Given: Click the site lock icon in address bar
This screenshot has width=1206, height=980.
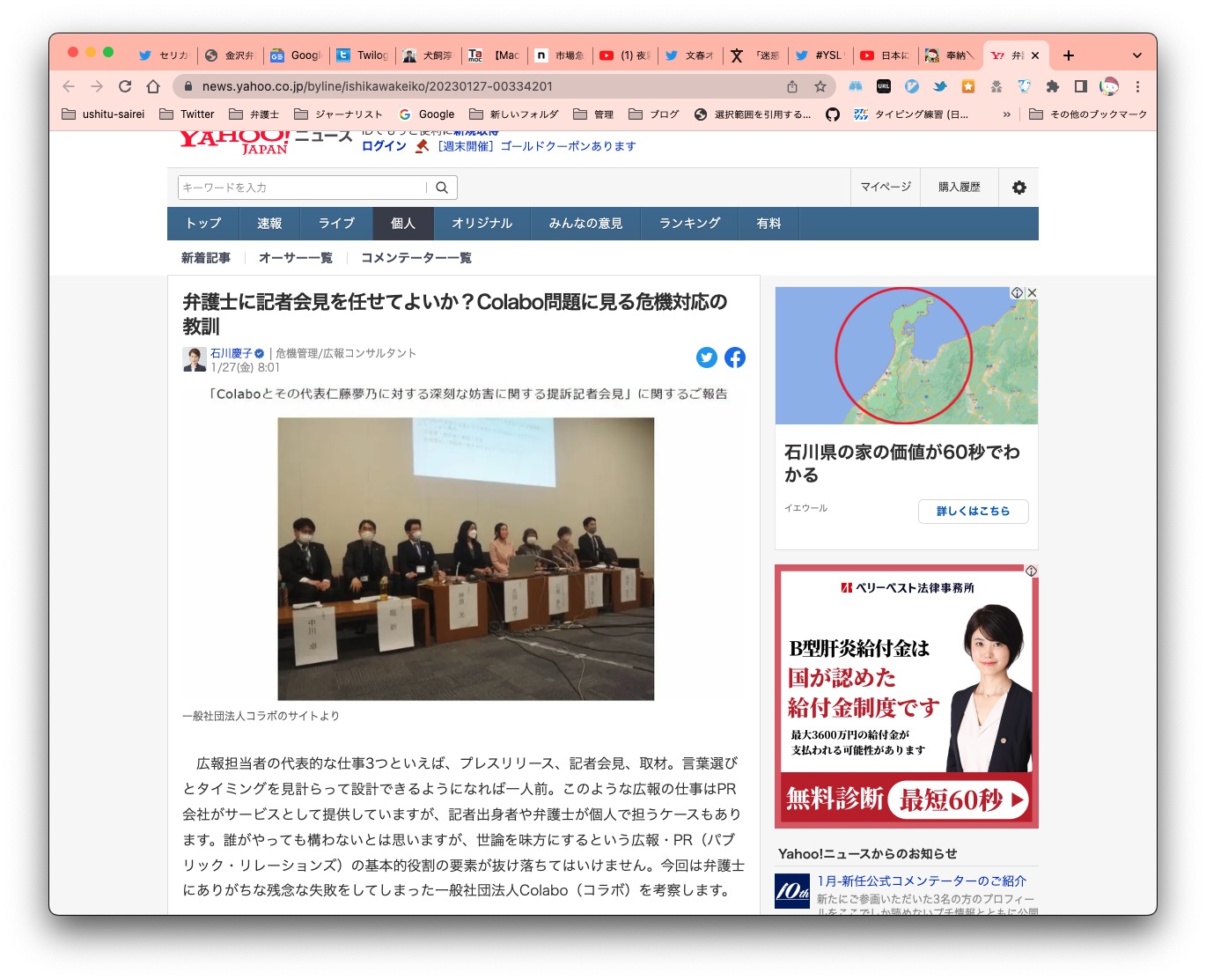Looking at the screenshot, I should [x=188, y=86].
